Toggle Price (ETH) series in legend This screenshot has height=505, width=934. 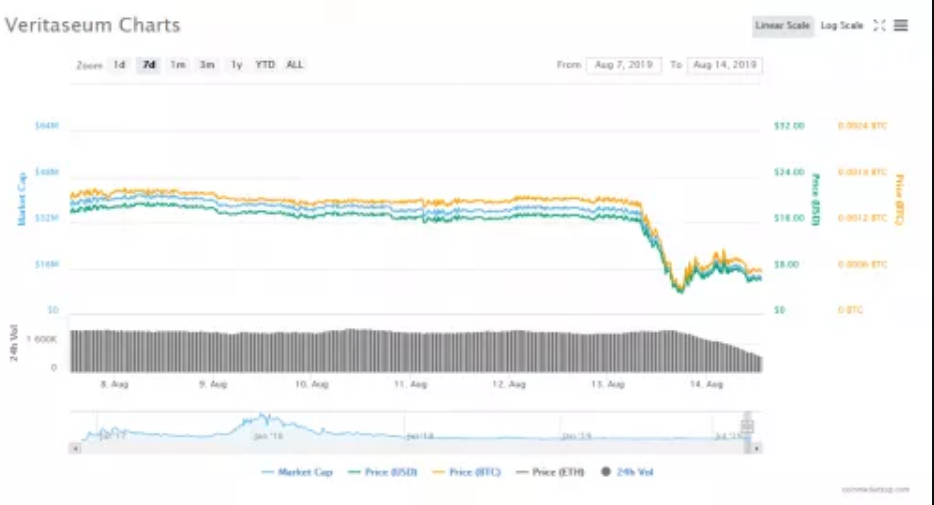[550, 472]
